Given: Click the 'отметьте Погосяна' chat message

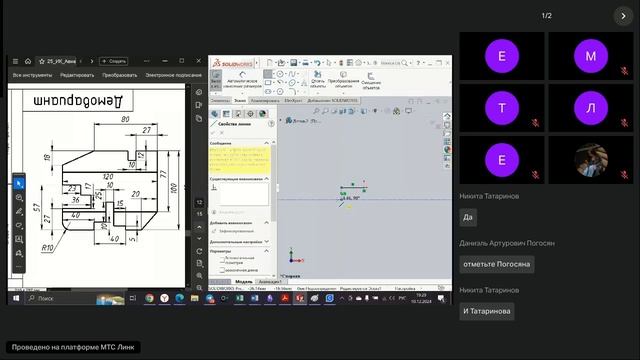Looking at the screenshot, I should coord(497,264).
